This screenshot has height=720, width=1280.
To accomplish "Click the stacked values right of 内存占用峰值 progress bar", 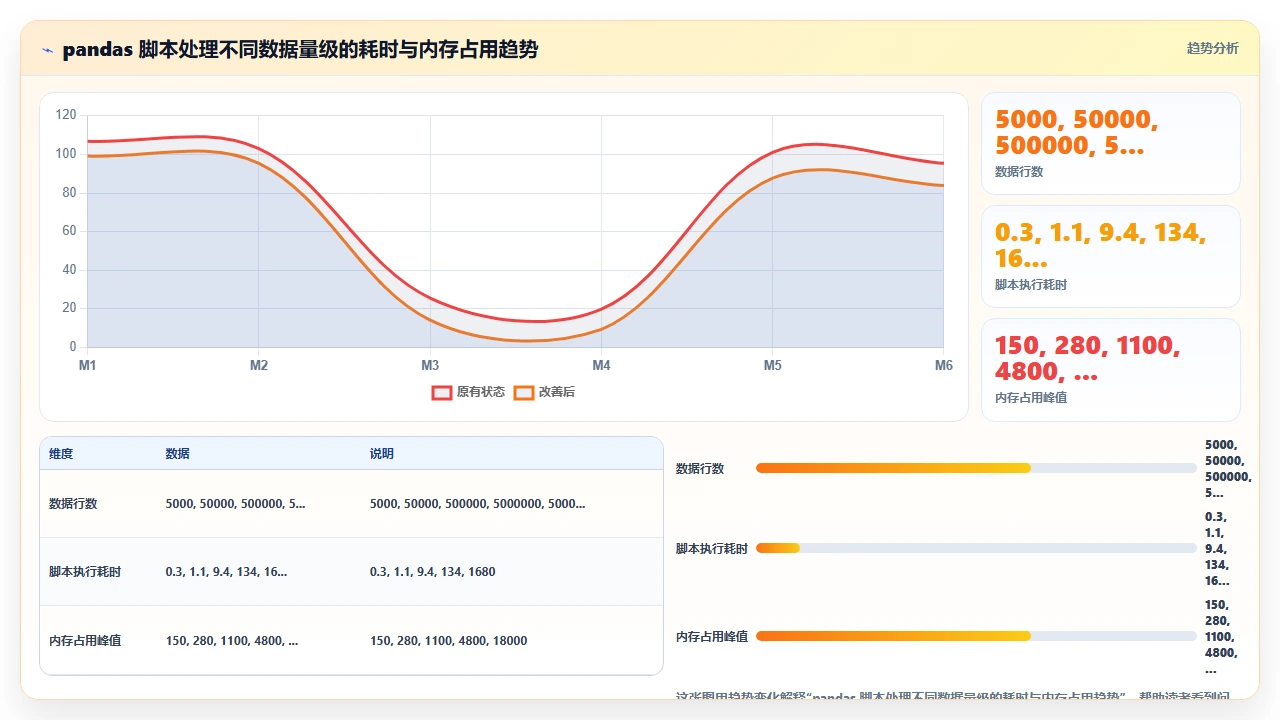I will click(1221, 636).
